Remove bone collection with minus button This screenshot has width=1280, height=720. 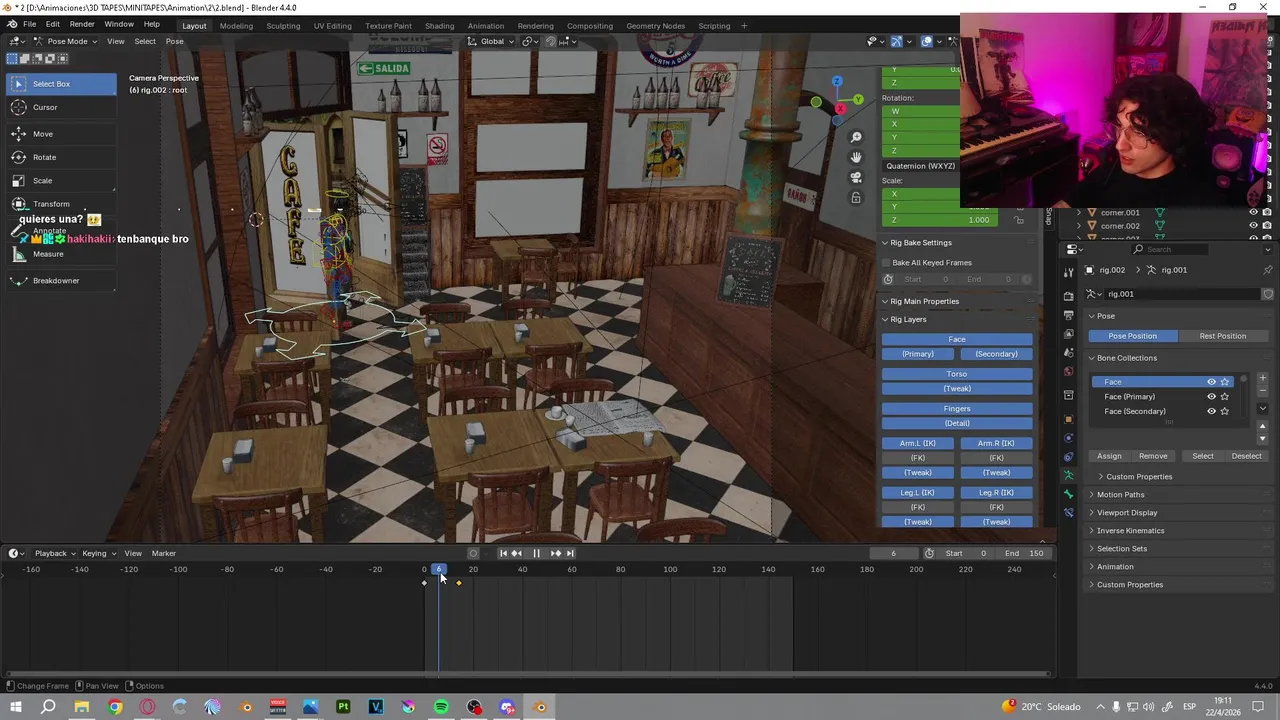pyautogui.click(x=1262, y=391)
